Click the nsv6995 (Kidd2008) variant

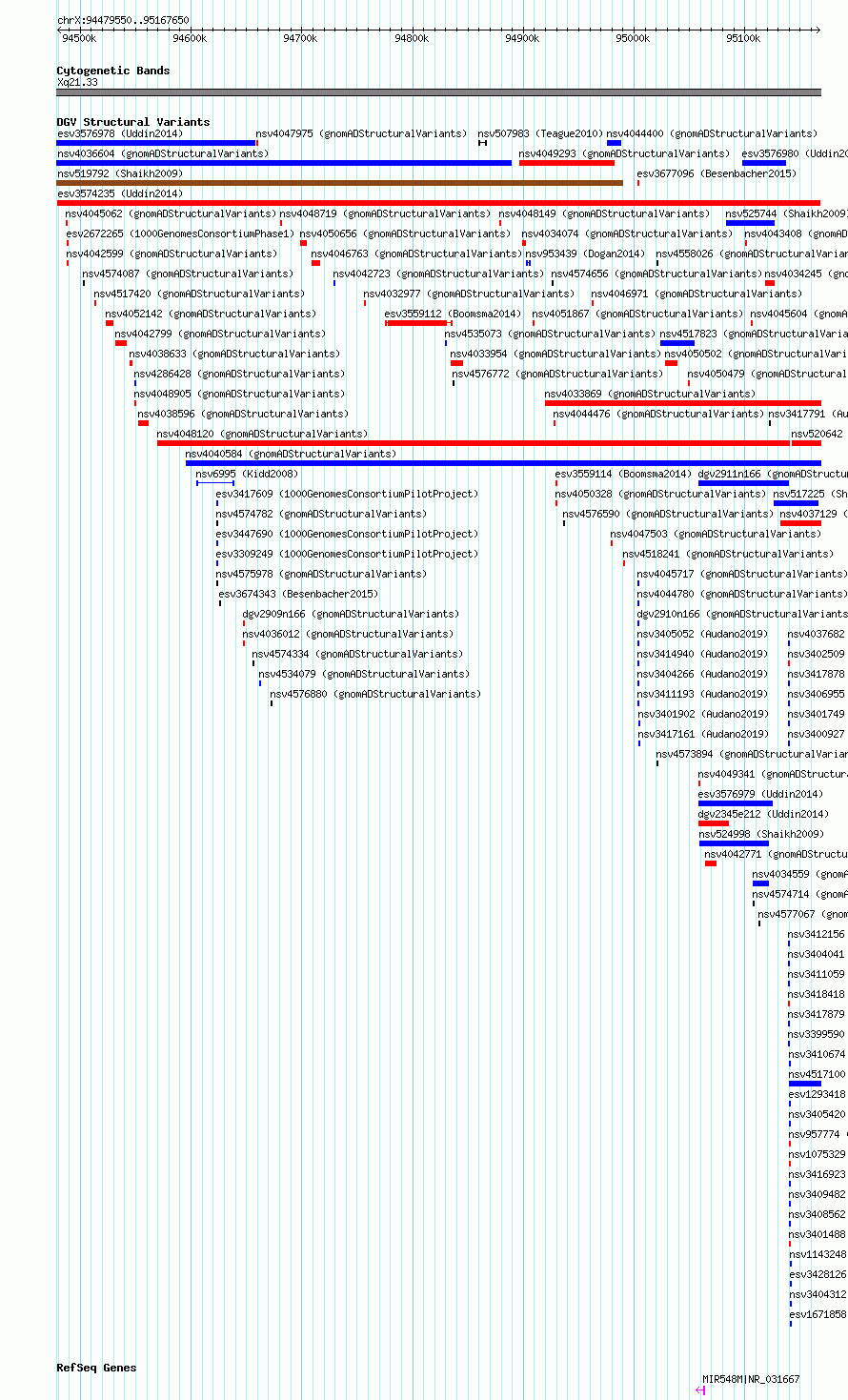point(247,474)
